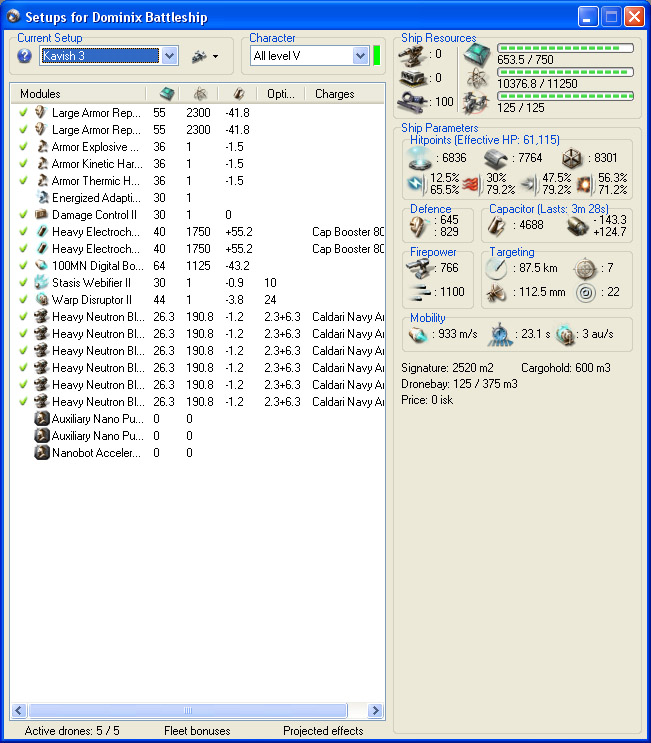This screenshot has width=651, height=743.
Task: Toggle the first Large Armor Repairer checkmark
Action: click(23, 113)
